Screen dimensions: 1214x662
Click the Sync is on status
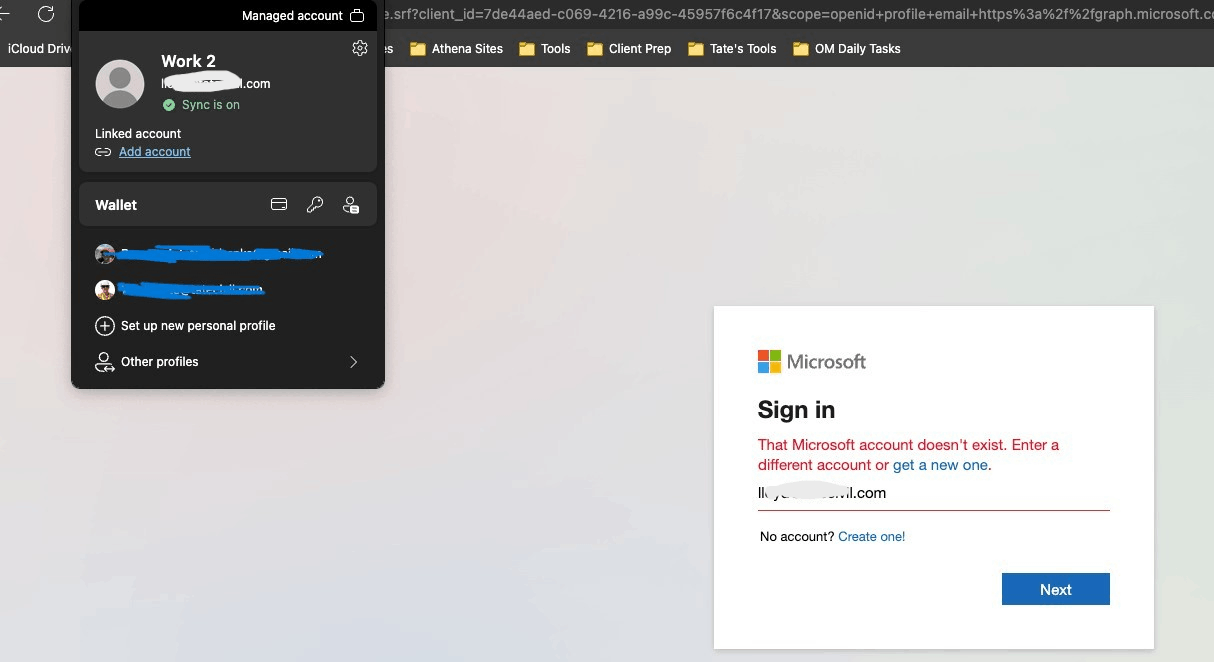coord(200,104)
